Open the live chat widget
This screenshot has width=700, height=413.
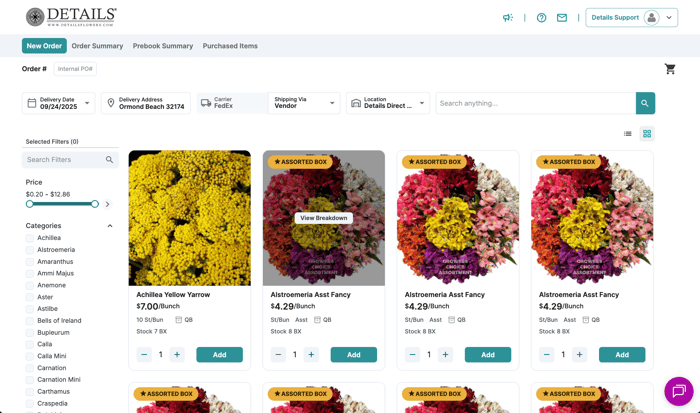[678, 391]
